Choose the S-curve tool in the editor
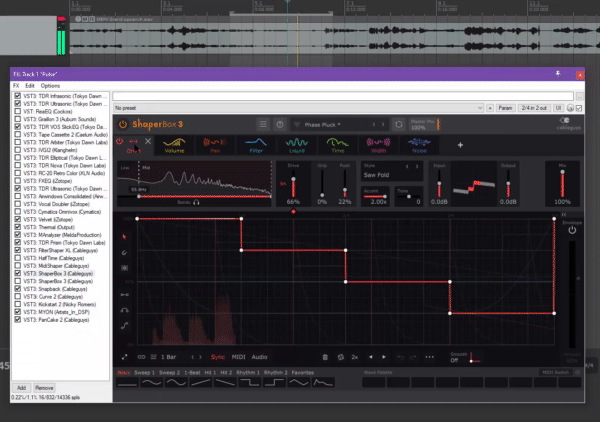The width and height of the screenshot is (600, 422). pos(124,326)
